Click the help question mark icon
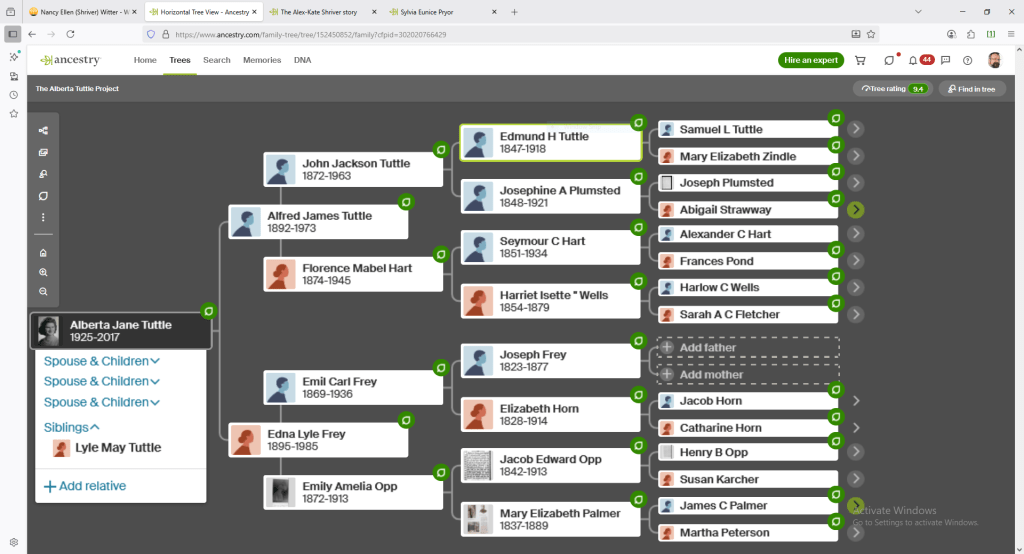 967,60
